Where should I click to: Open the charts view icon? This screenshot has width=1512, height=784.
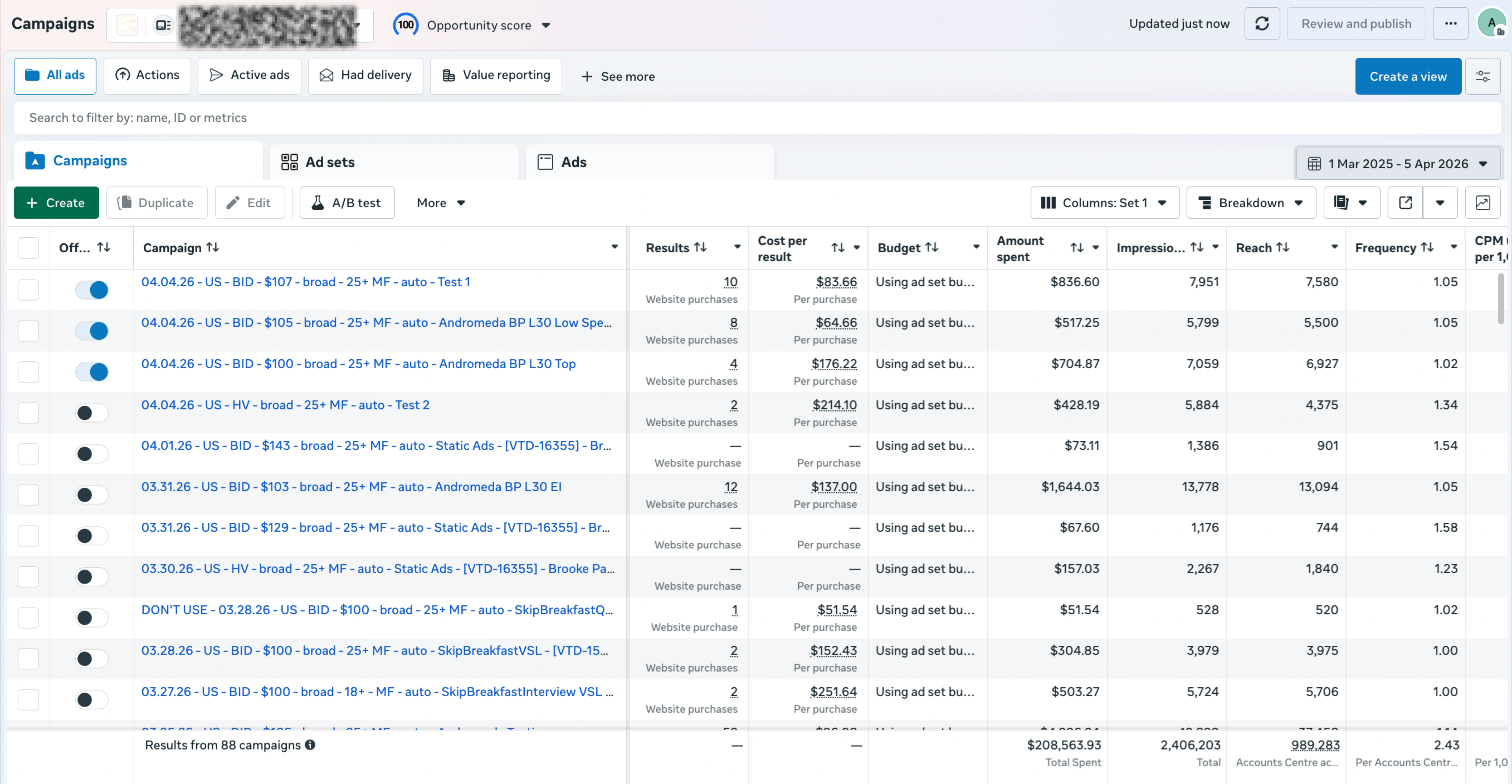point(1483,203)
